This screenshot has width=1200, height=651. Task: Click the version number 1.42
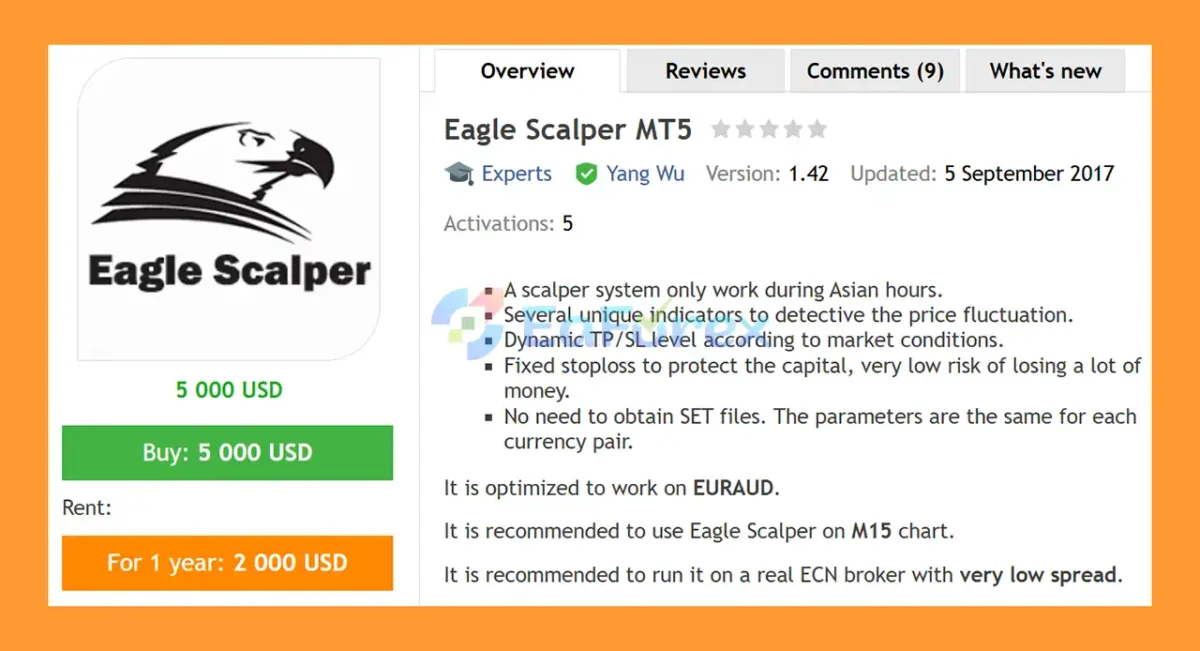808,174
